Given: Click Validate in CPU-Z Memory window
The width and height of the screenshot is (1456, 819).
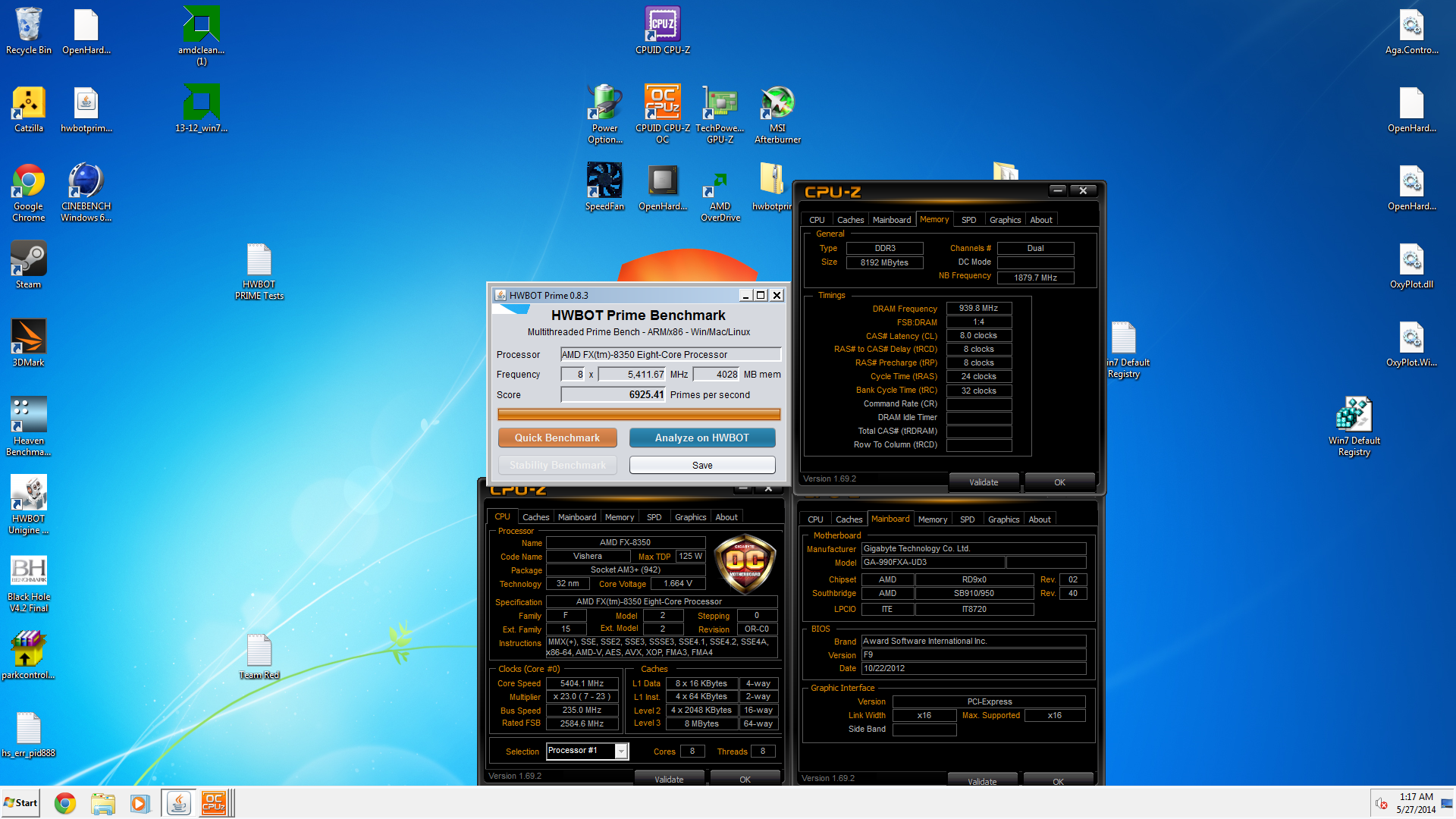Looking at the screenshot, I should coord(984,482).
